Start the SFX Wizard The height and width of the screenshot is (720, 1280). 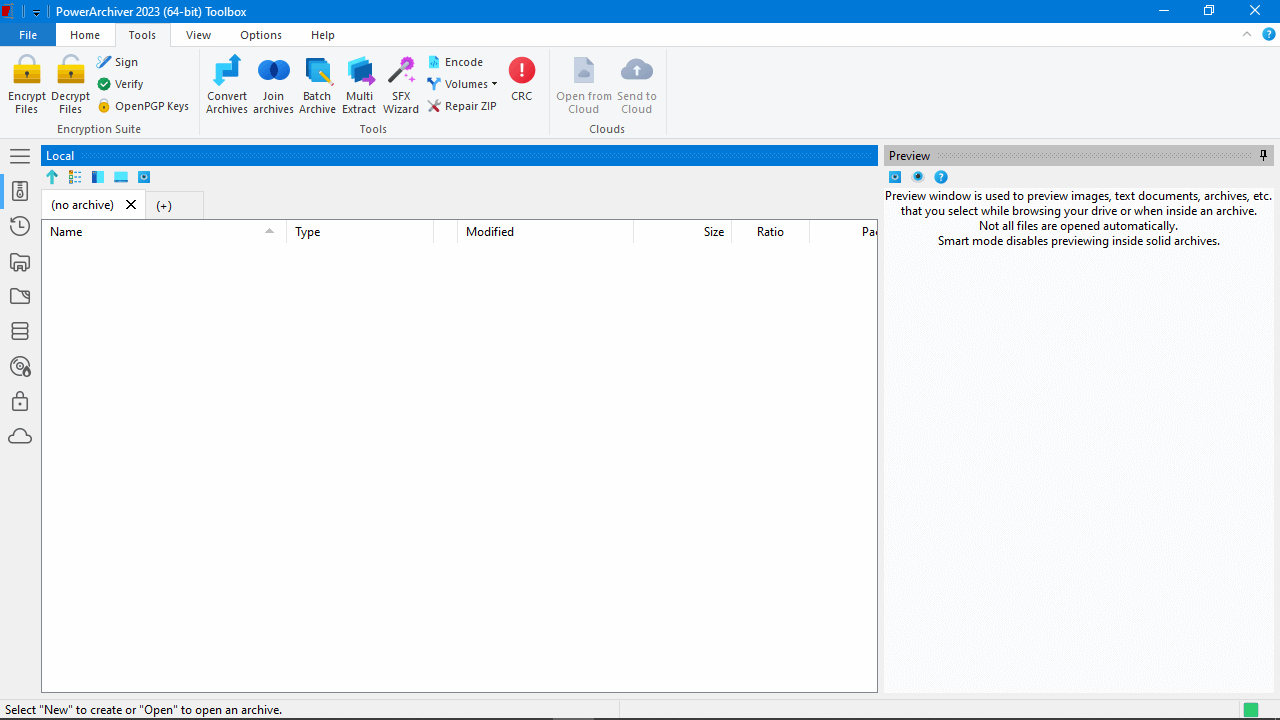(401, 85)
